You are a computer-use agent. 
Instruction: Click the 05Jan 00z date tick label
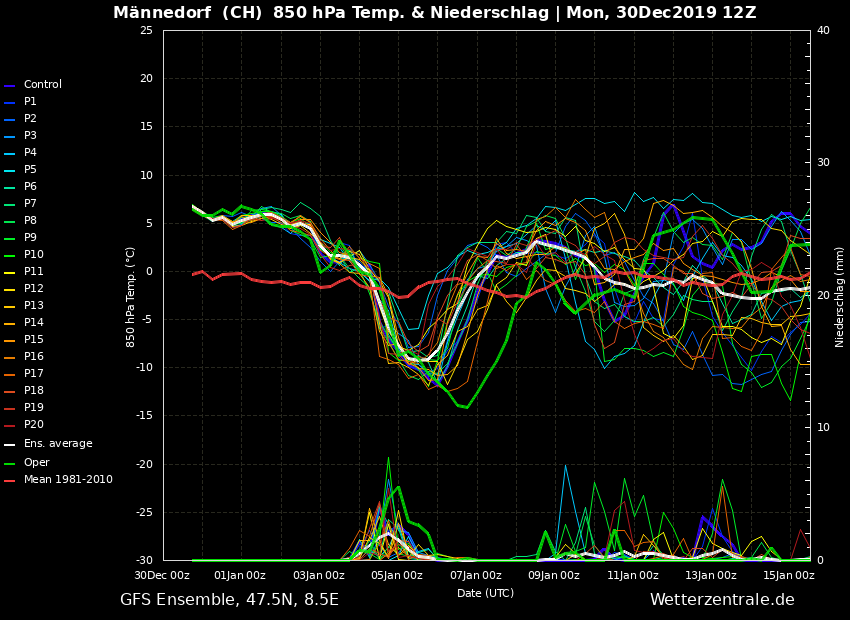pos(397,575)
